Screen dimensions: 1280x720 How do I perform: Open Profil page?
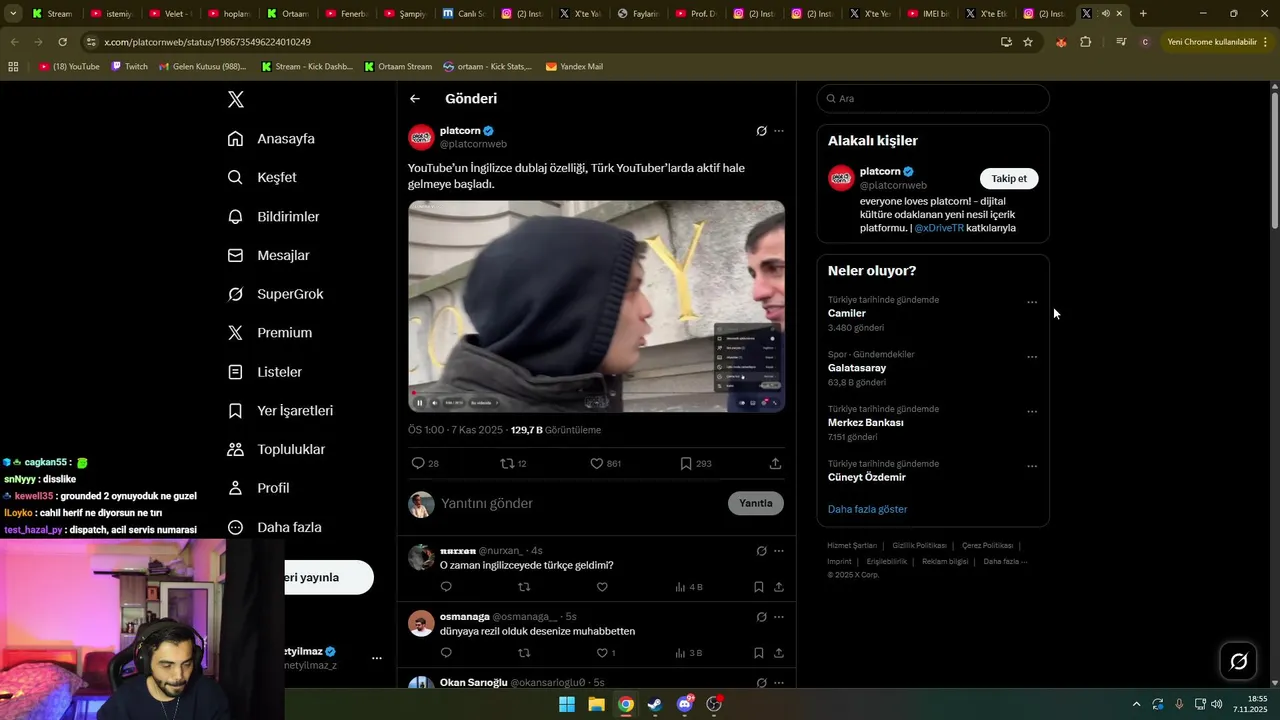258,488
